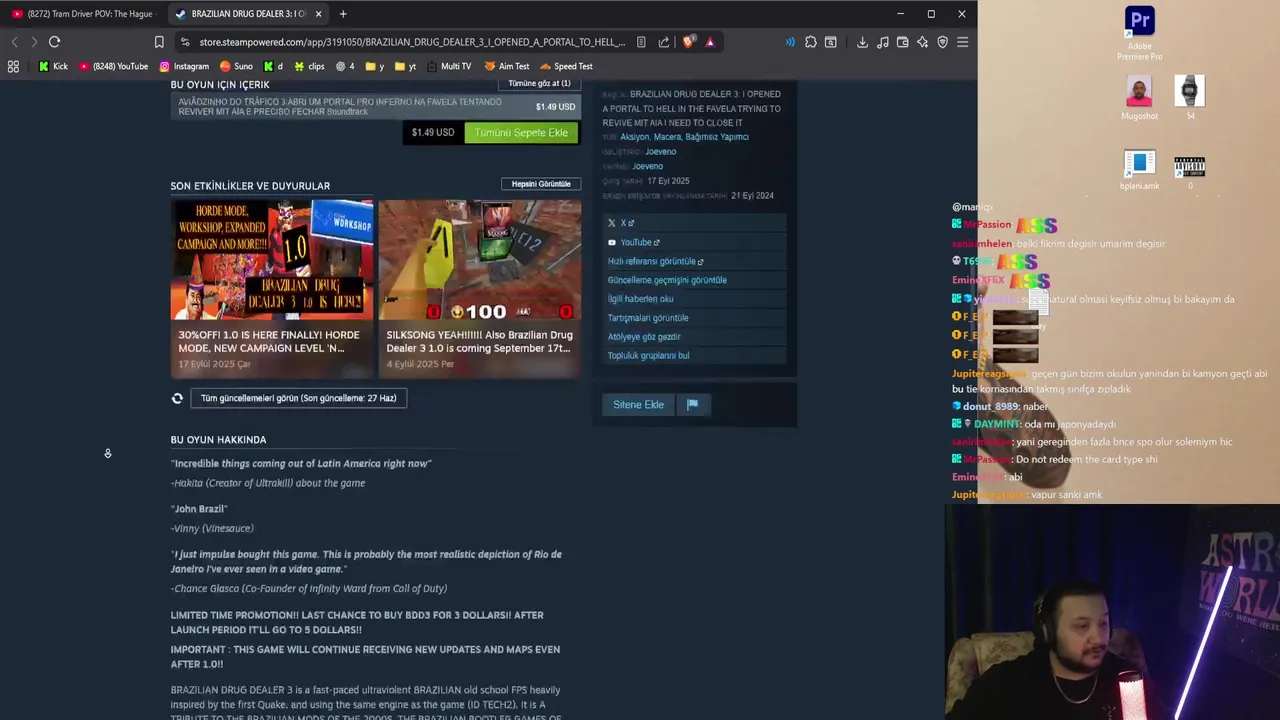The height and width of the screenshot is (720, 1280).
Task: Open the Aim Test bookmark
Action: click(x=507, y=66)
